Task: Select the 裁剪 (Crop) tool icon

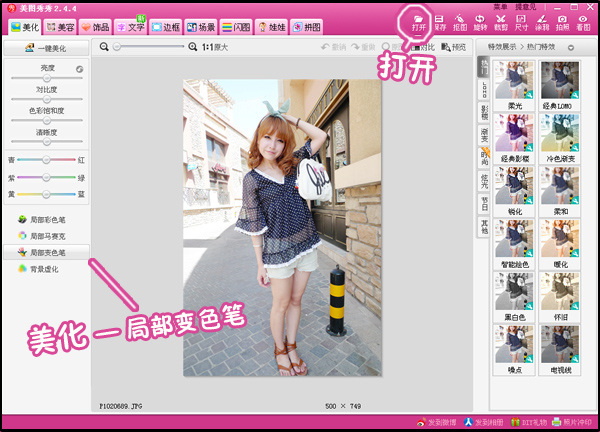Action: point(501,22)
